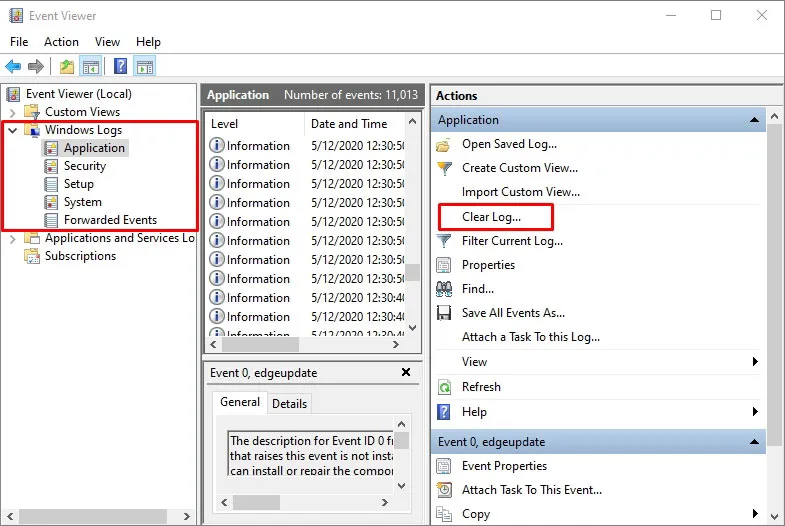The image size is (785, 526).
Task: Click the binoculars Find icon in Actions
Action: 445,289
